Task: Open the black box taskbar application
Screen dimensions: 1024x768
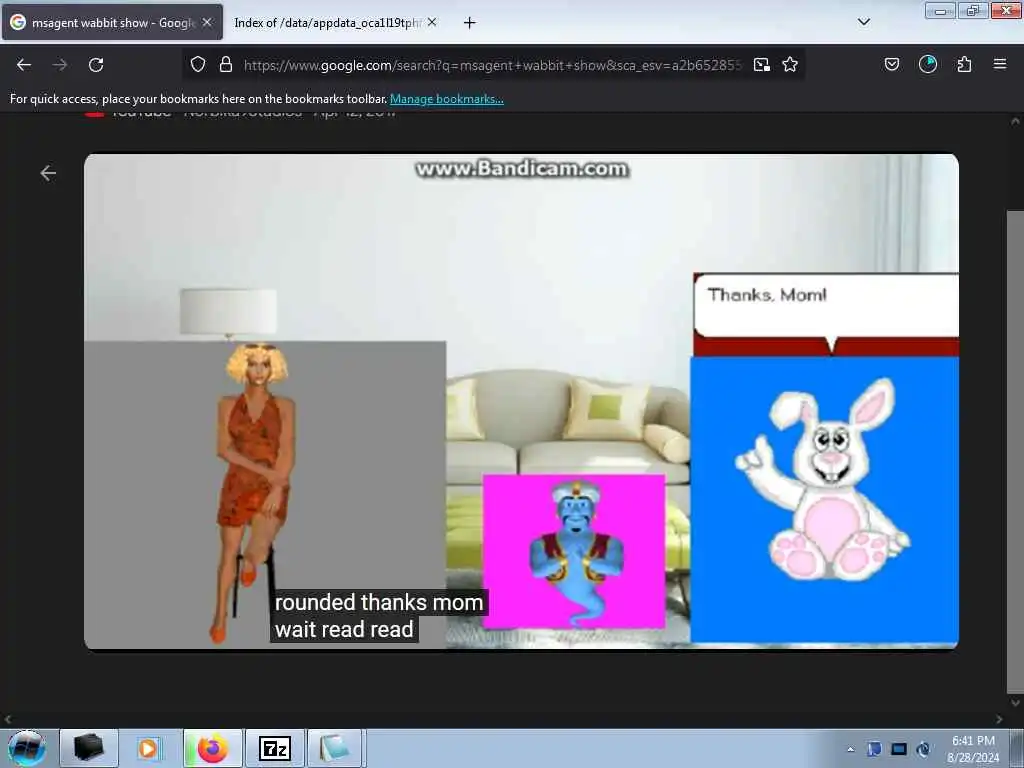Action: point(89,748)
